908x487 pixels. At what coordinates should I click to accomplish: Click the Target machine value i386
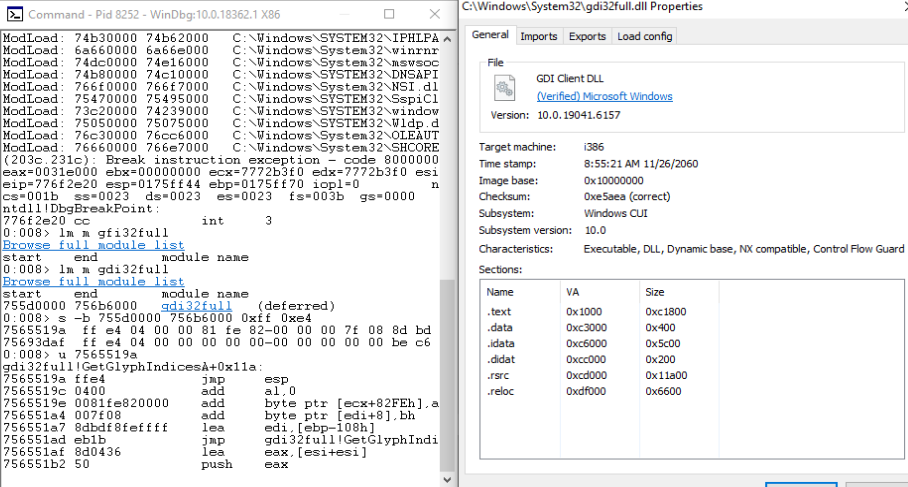coord(594,147)
